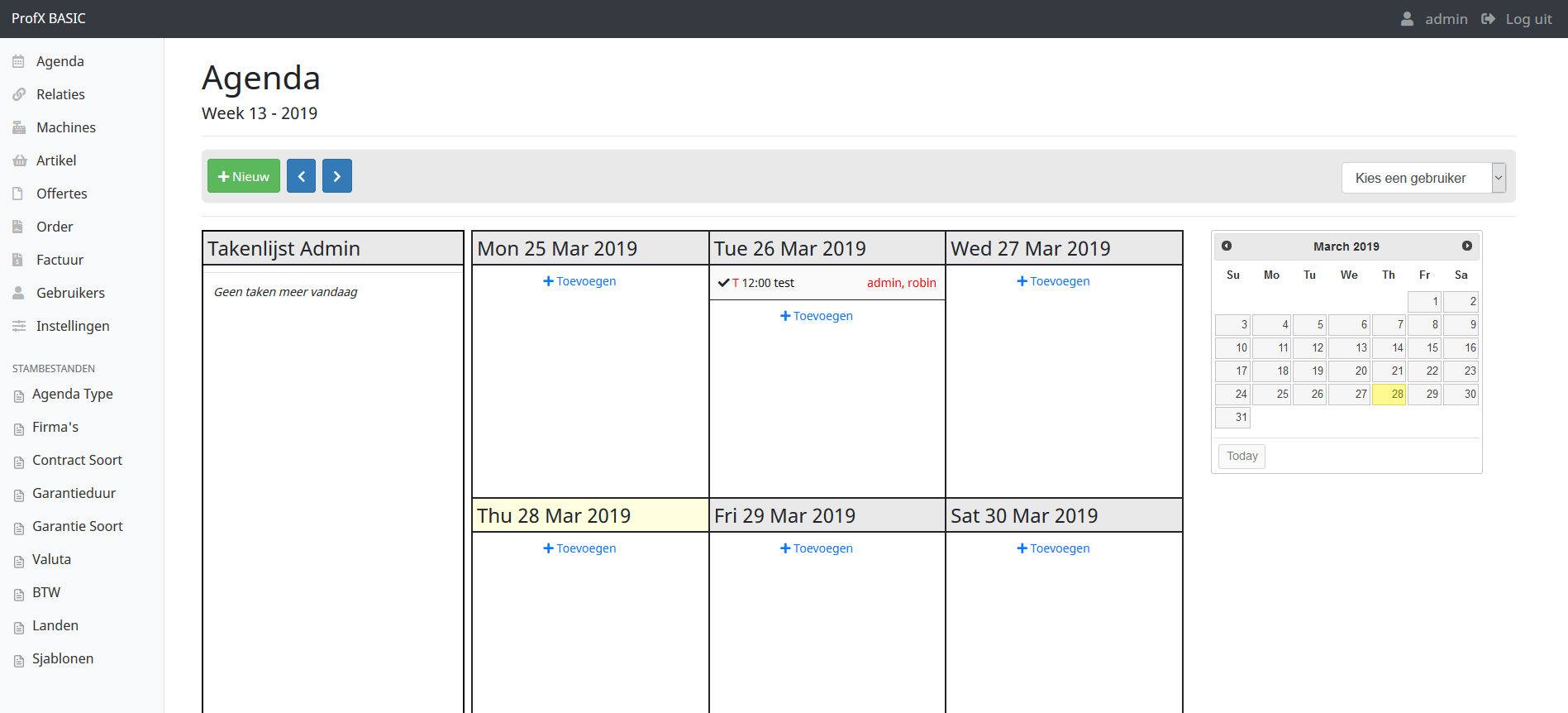The height and width of the screenshot is (713, 1568).
Task: Click the BTW file icon
Action: [19, 595]
